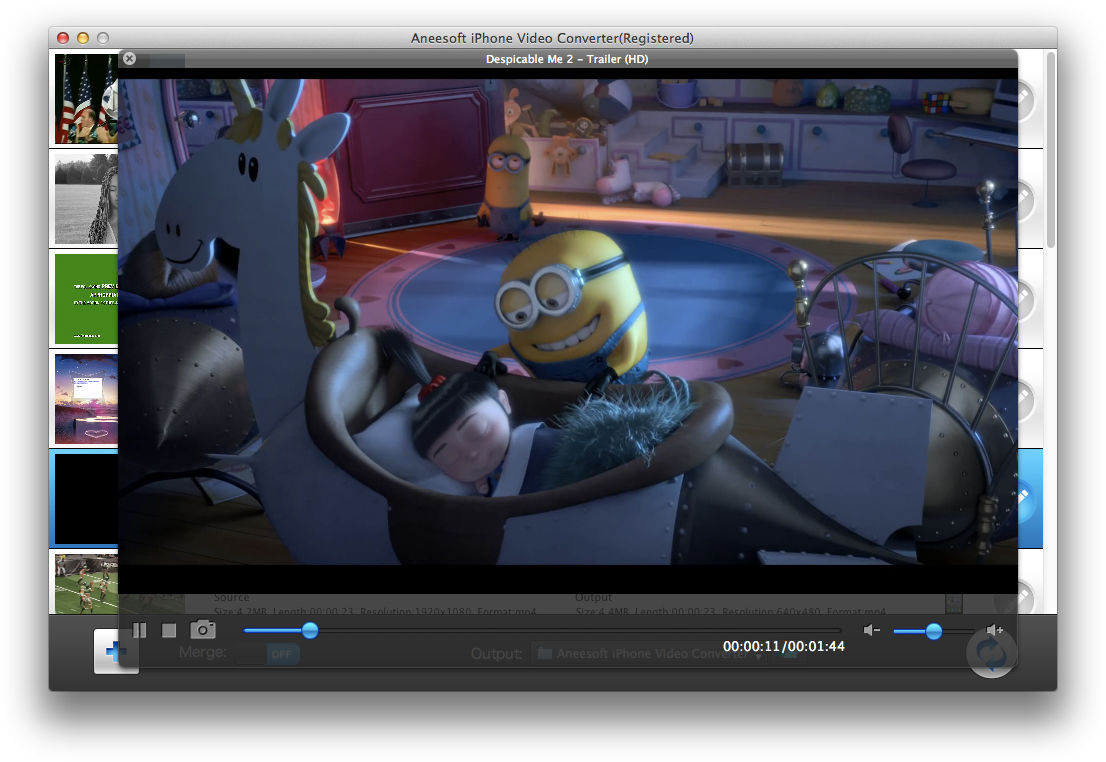The image size is (1106, 762).
Task: Click the edit pencil on the first video row
Action: (1024, 99)
